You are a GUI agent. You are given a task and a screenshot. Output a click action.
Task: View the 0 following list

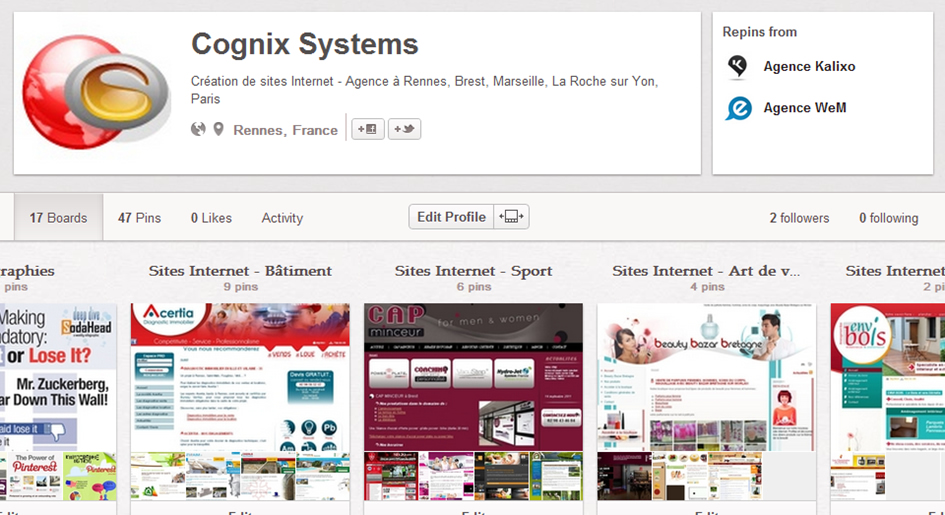pyautogui.click(x=888, y=218)
